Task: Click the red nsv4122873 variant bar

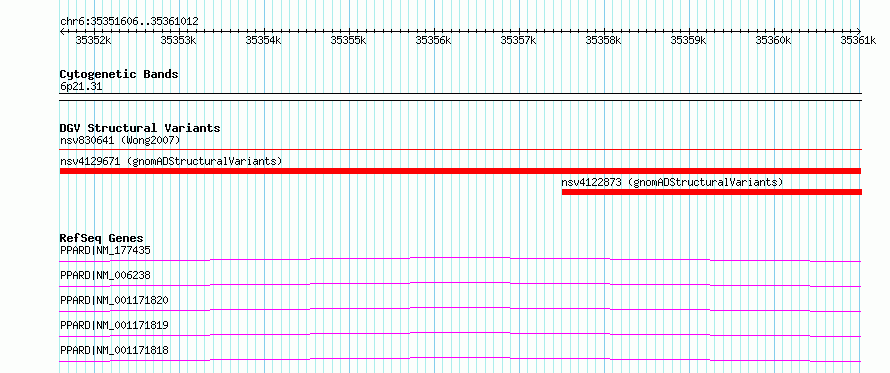Action: click(x=712, y=192)
